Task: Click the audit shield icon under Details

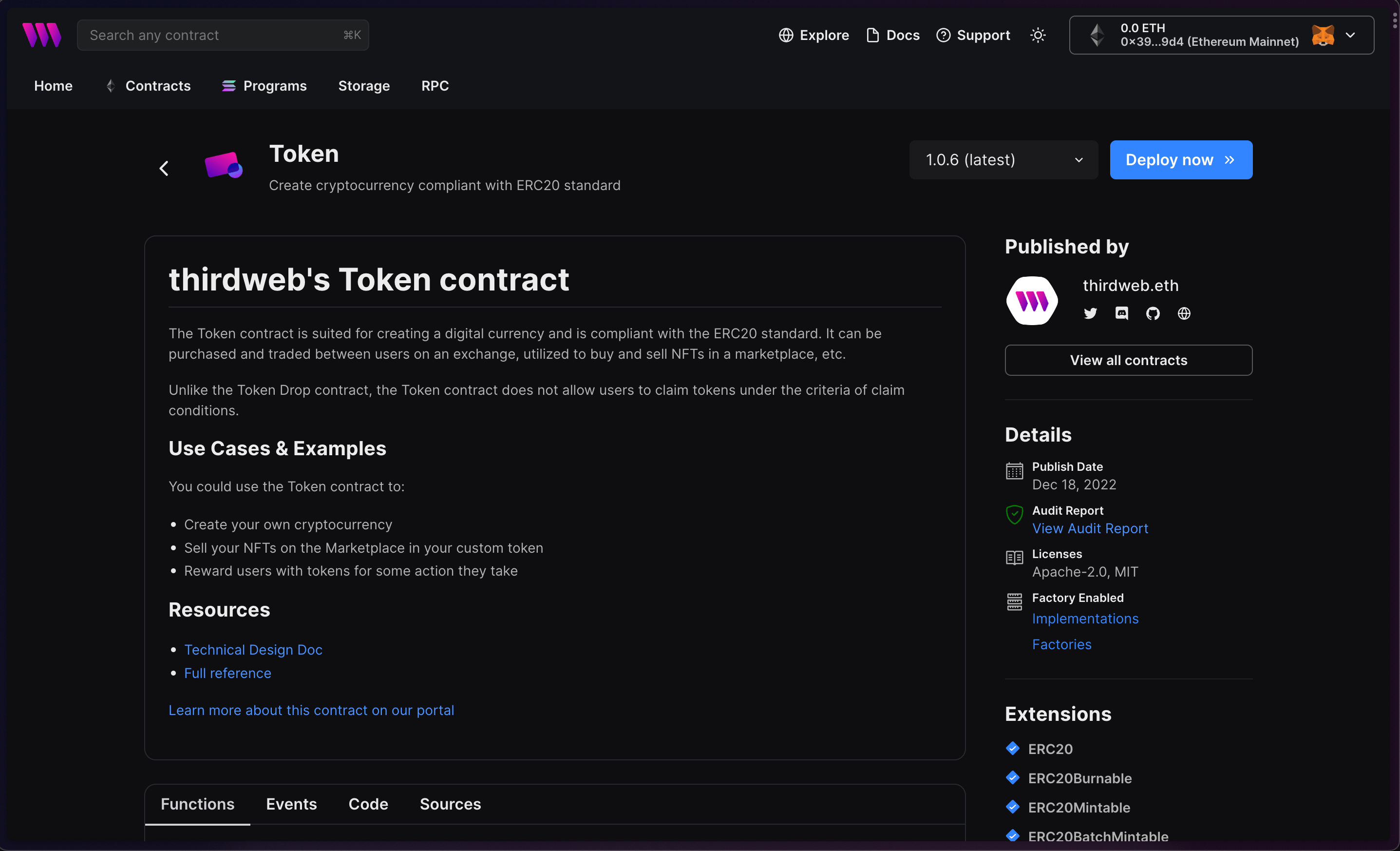Action: tap(1014, 514)
